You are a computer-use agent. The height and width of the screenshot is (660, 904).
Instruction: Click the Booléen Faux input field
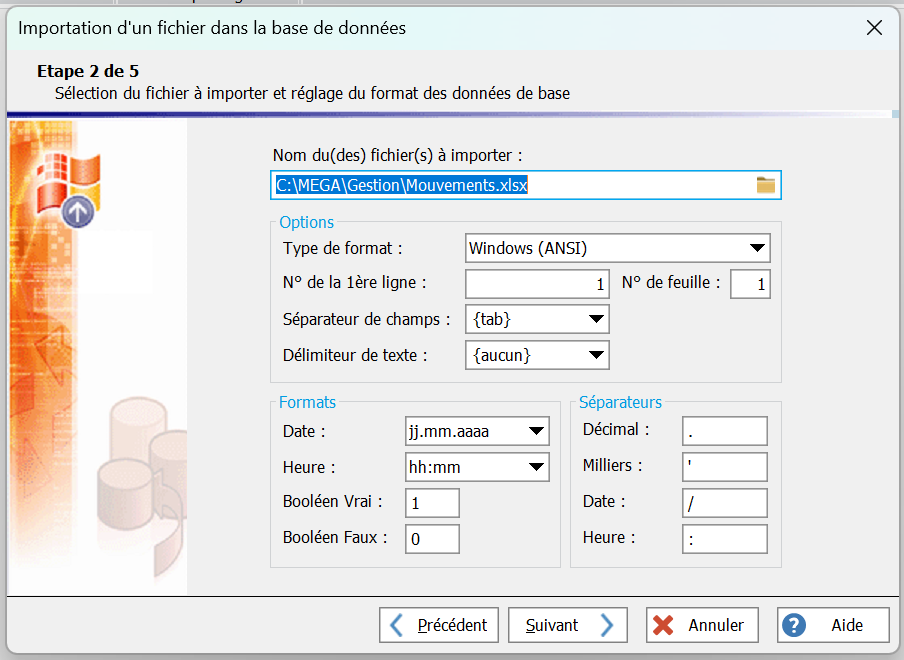tap(432, 539)
